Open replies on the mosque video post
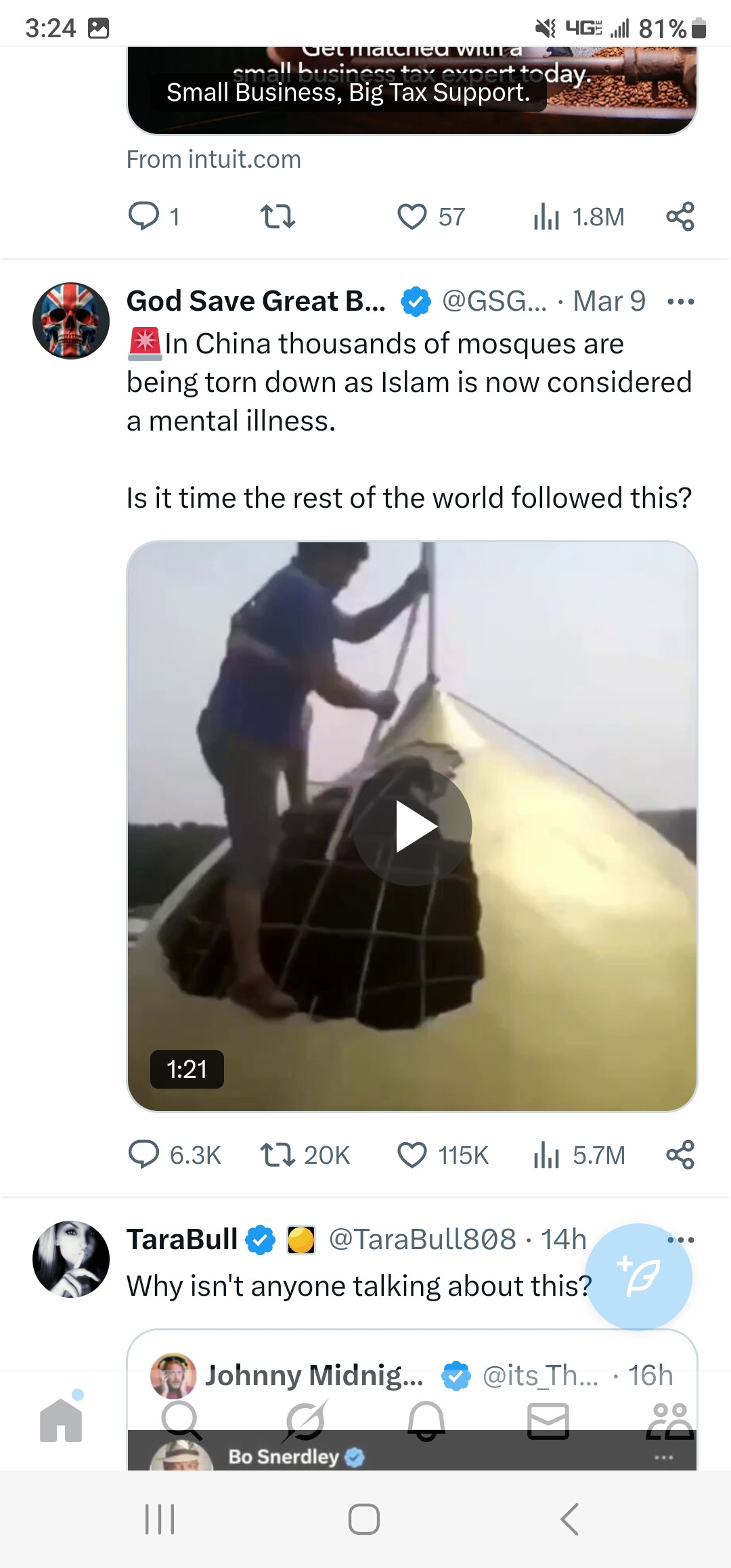The image size is (731, 1568). 144,1155
